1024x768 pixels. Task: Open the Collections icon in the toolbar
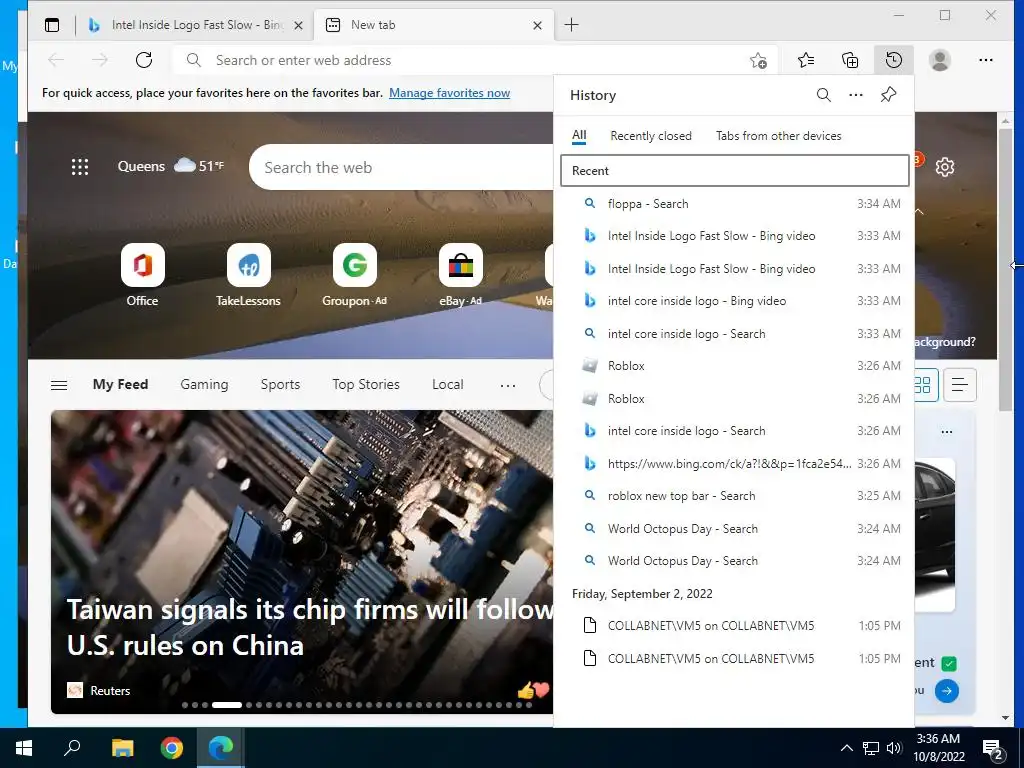click(850, 60)
